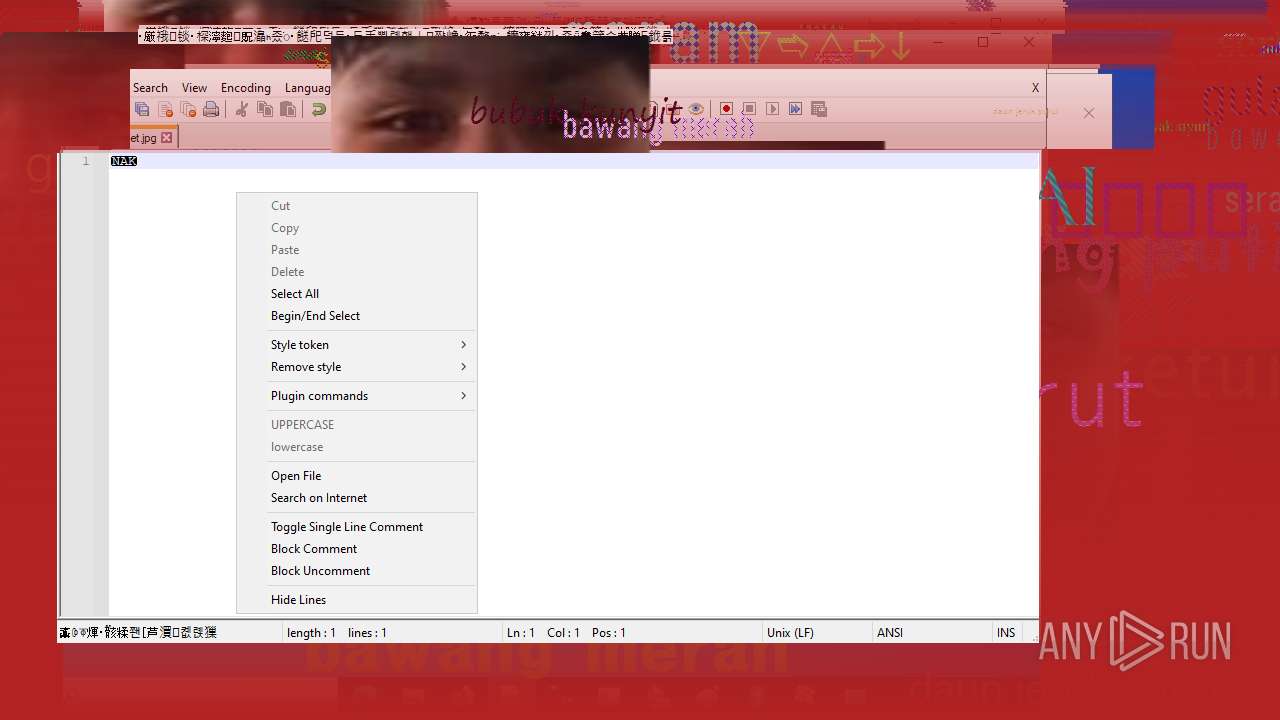Click 'length : 1' in status bar
The height and width of the screenshot is (720, 1280).
(311, 633)
